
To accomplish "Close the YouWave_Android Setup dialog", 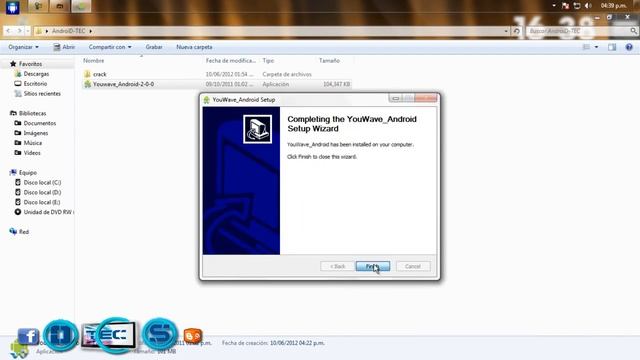I will pos(426,98).
